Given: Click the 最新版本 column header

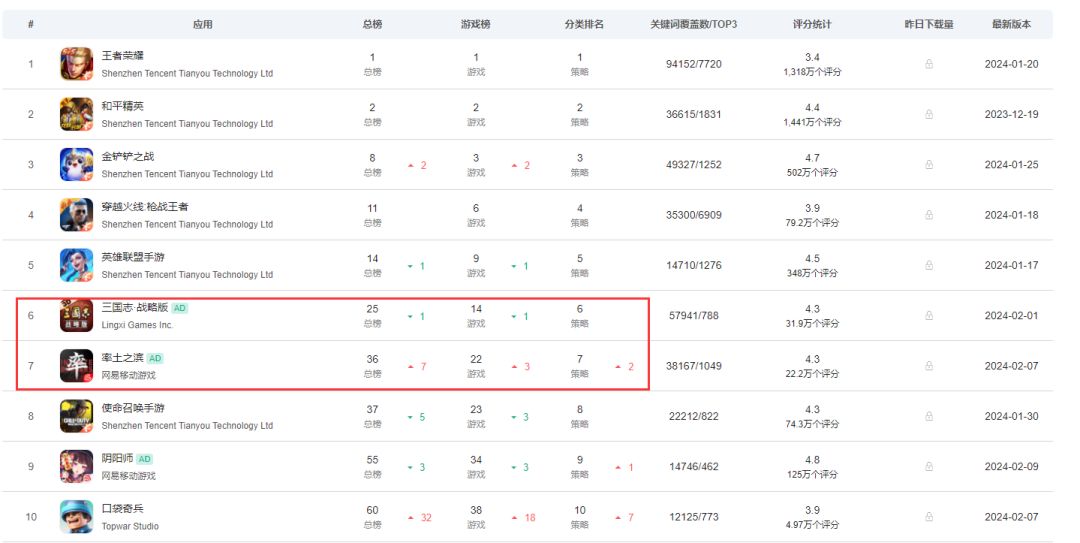Looking at the screenshot, I should click(1011, 24).
